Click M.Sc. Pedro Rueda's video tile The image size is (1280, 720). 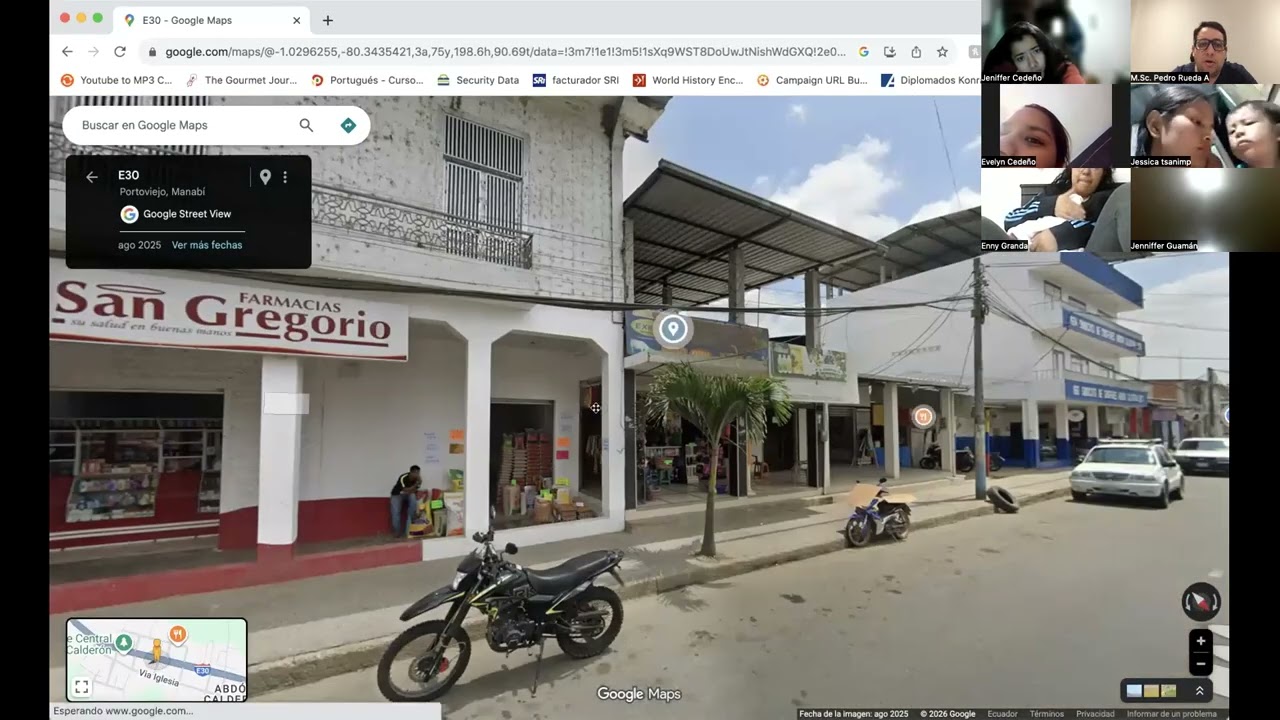[1205, 42]
